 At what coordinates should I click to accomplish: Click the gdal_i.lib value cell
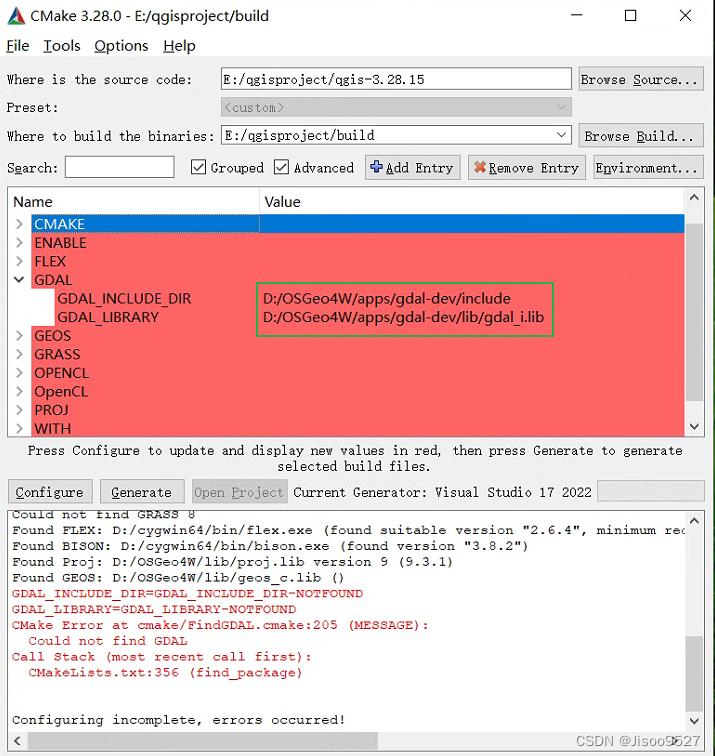[x=403, y=317]
